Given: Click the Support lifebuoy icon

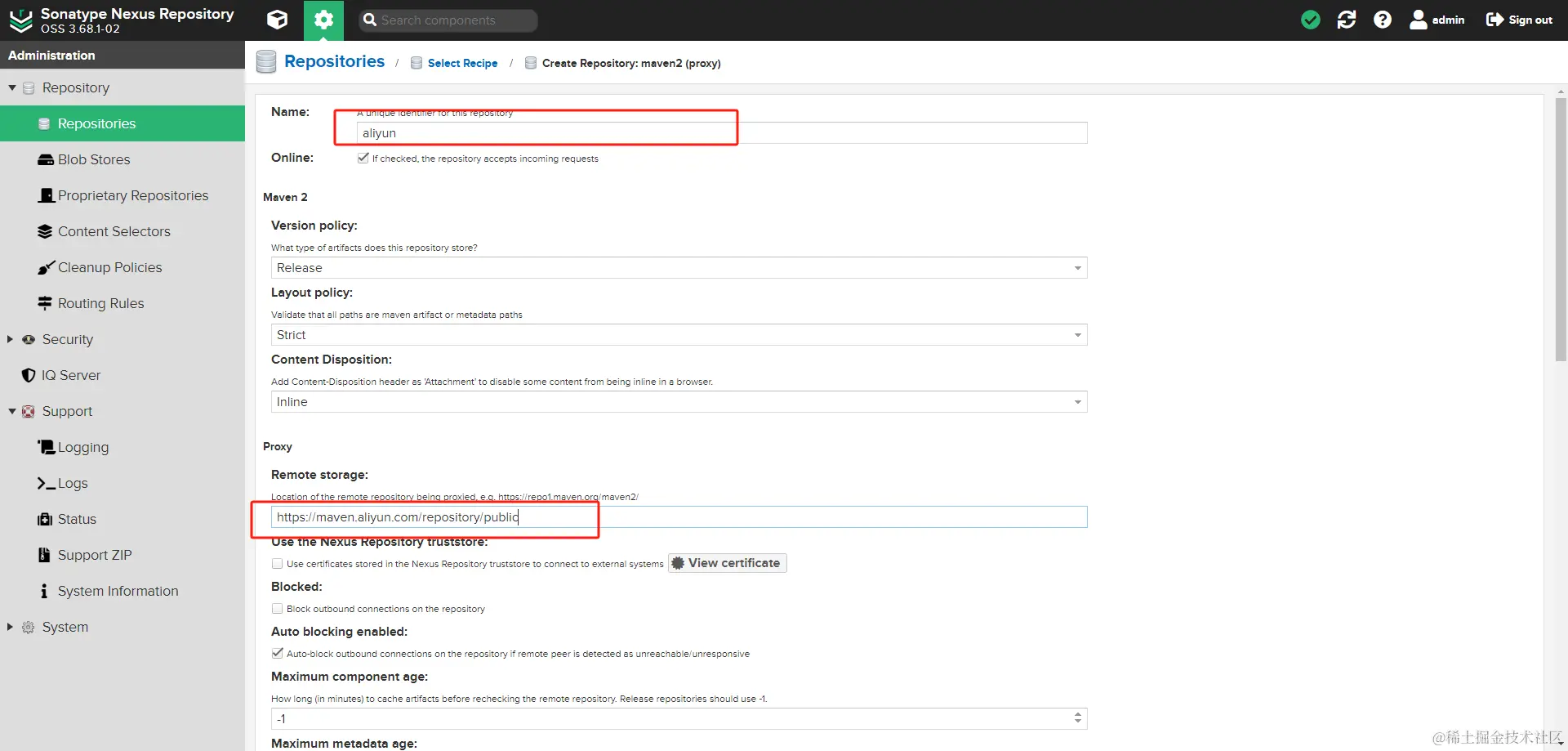Looking at the screenshot, I should pyautogui.click(x=29, y=411).
